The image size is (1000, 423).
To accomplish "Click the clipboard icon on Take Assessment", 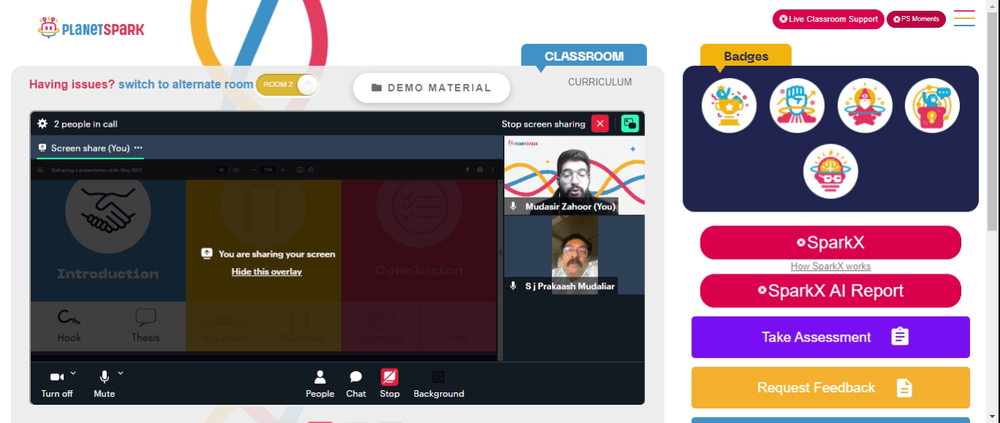I will (900, 336).
